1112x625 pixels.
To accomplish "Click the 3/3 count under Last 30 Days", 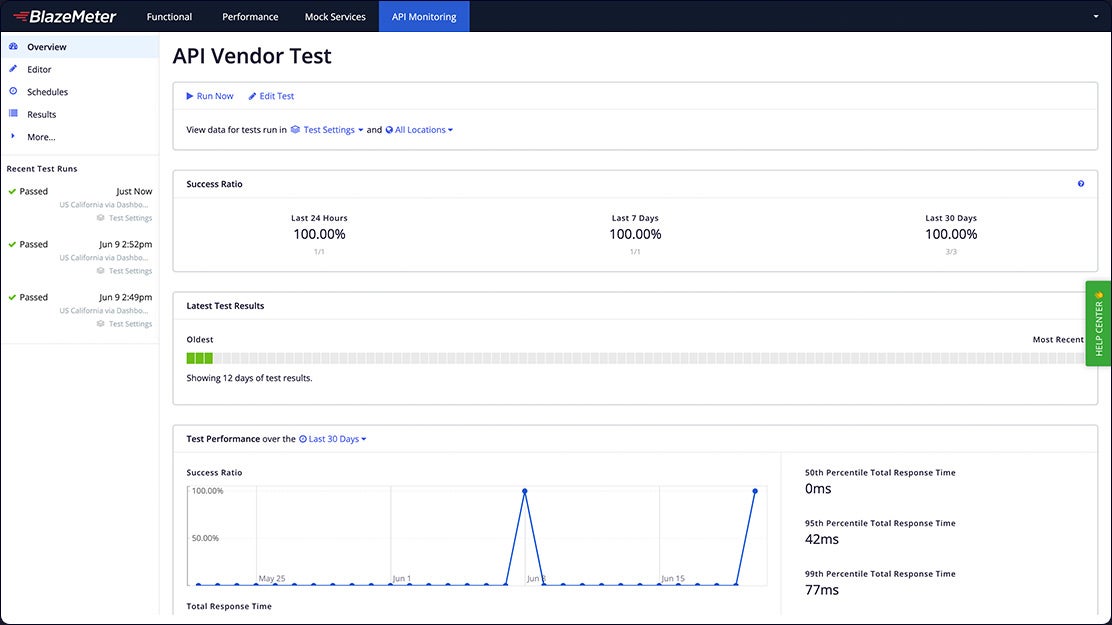I will (951, 252).
